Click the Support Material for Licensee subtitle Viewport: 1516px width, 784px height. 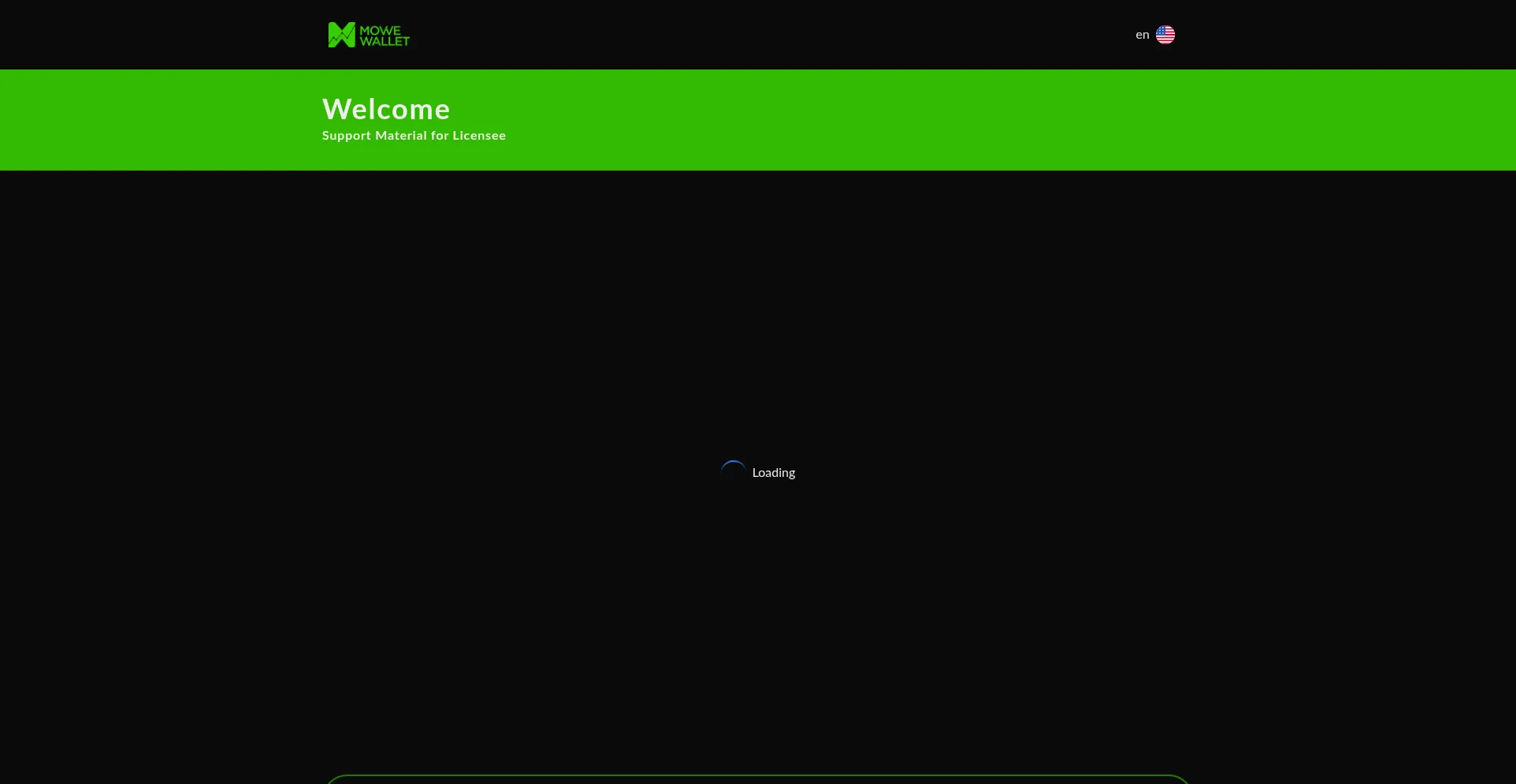click(x=414, y=136)
